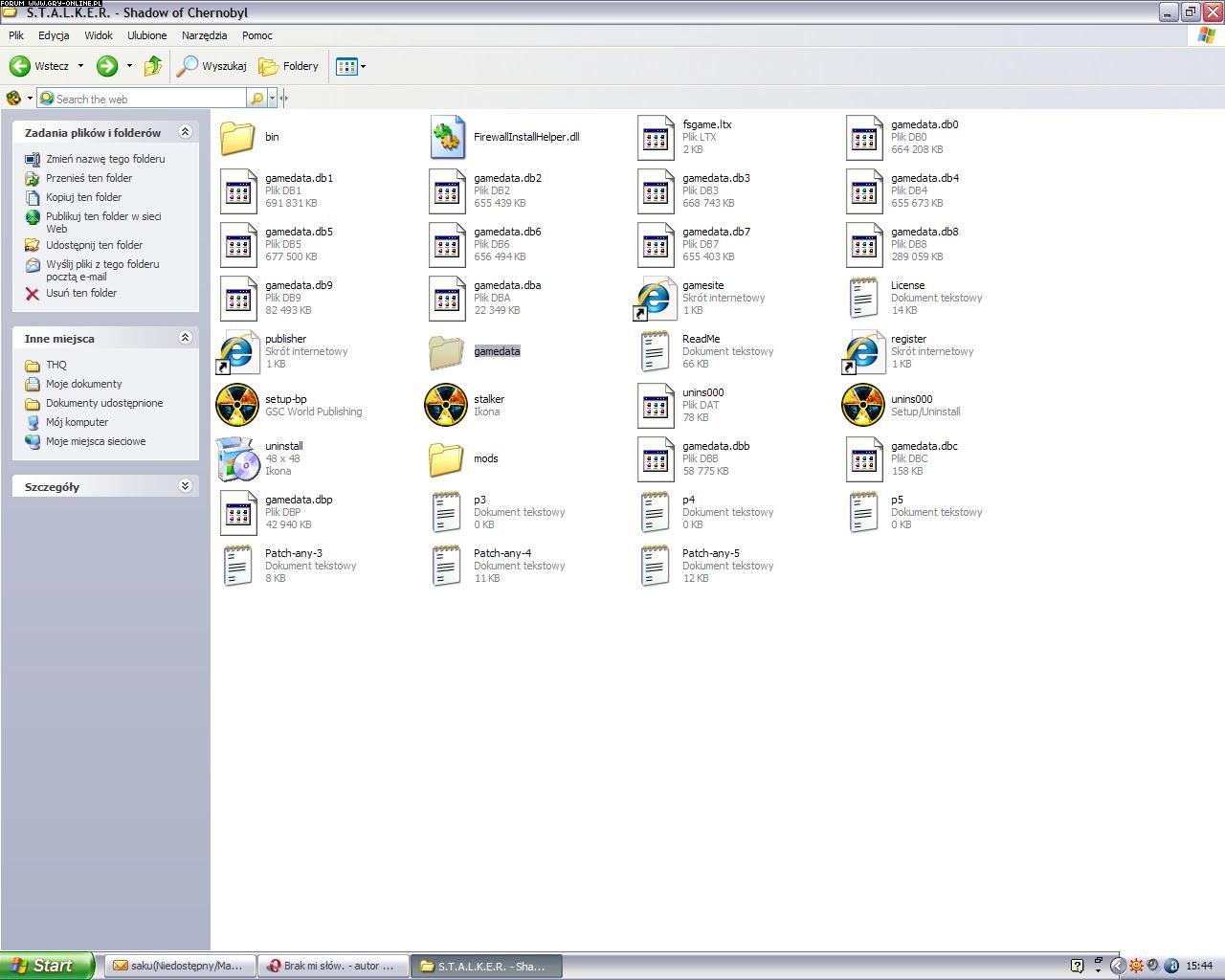Select the ReadMe text document icon
1225x980 pixels.
point(655,352)
